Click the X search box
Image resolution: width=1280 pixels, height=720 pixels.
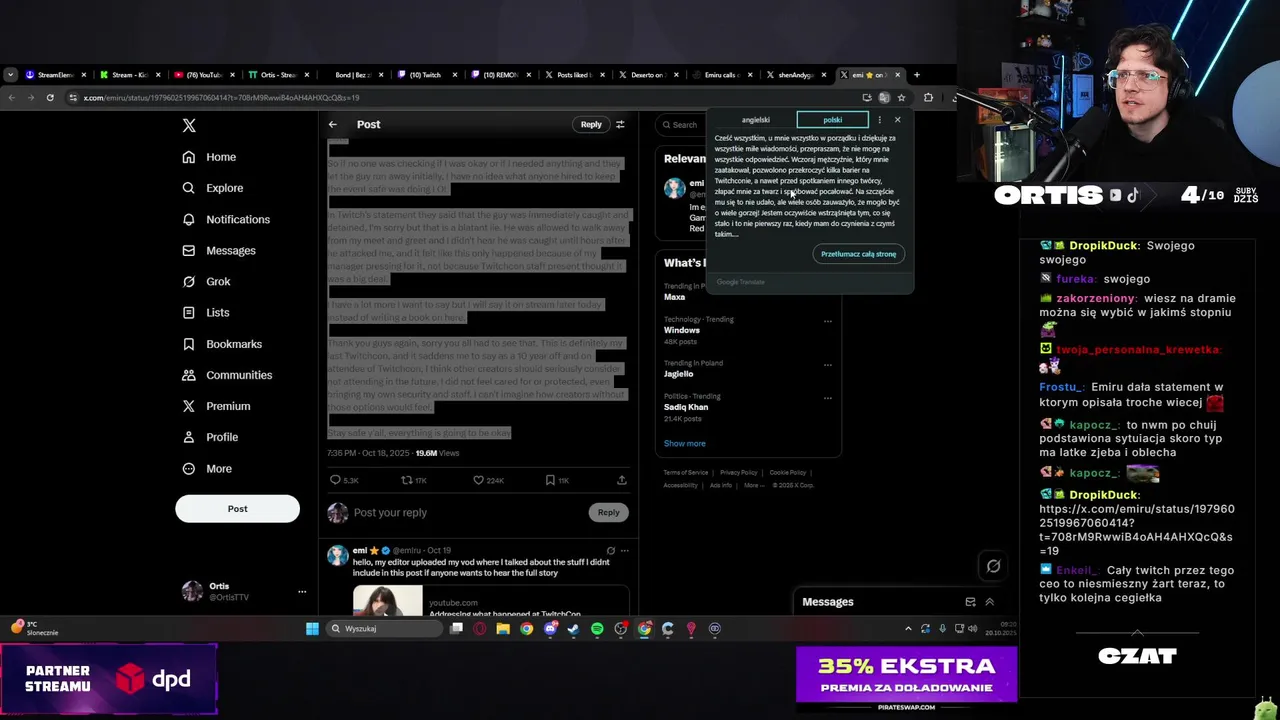click(x=682, y=124)
